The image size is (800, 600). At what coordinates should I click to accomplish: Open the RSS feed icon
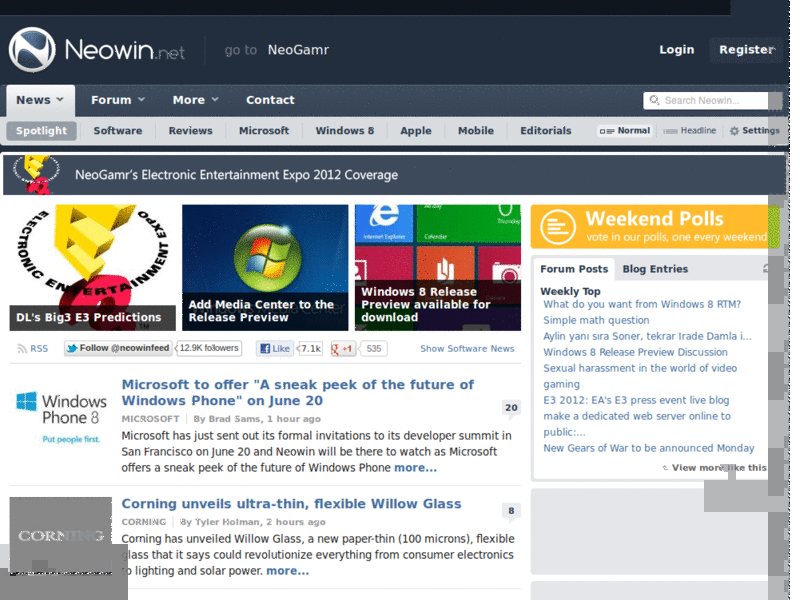point(22,348)
